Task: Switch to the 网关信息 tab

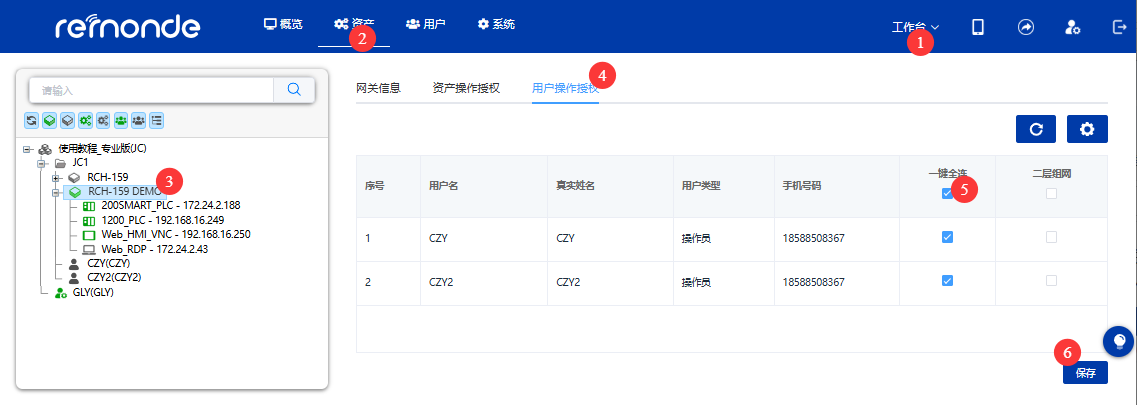Action: (379, 88)
